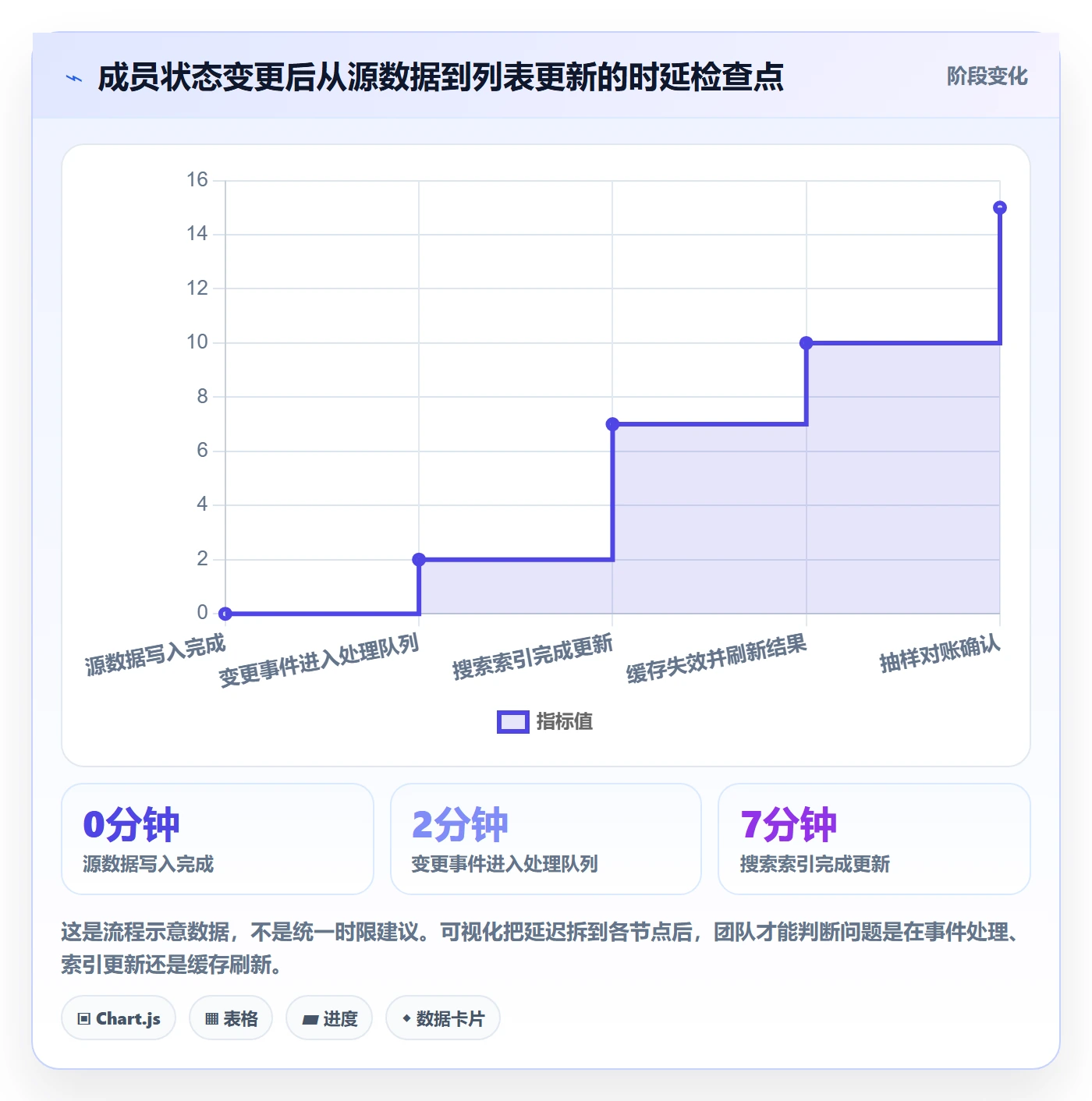Click the y-axis value 10

pos(197,342)
